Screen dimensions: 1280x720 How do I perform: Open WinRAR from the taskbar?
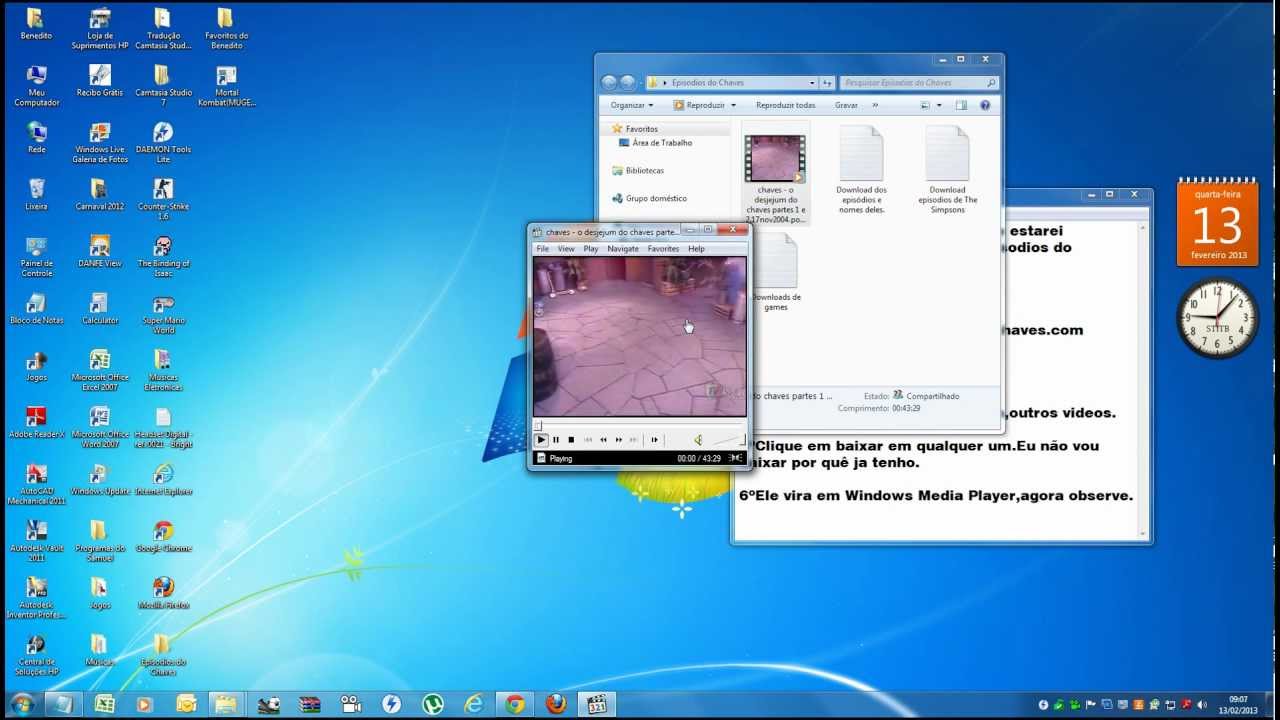309,704
